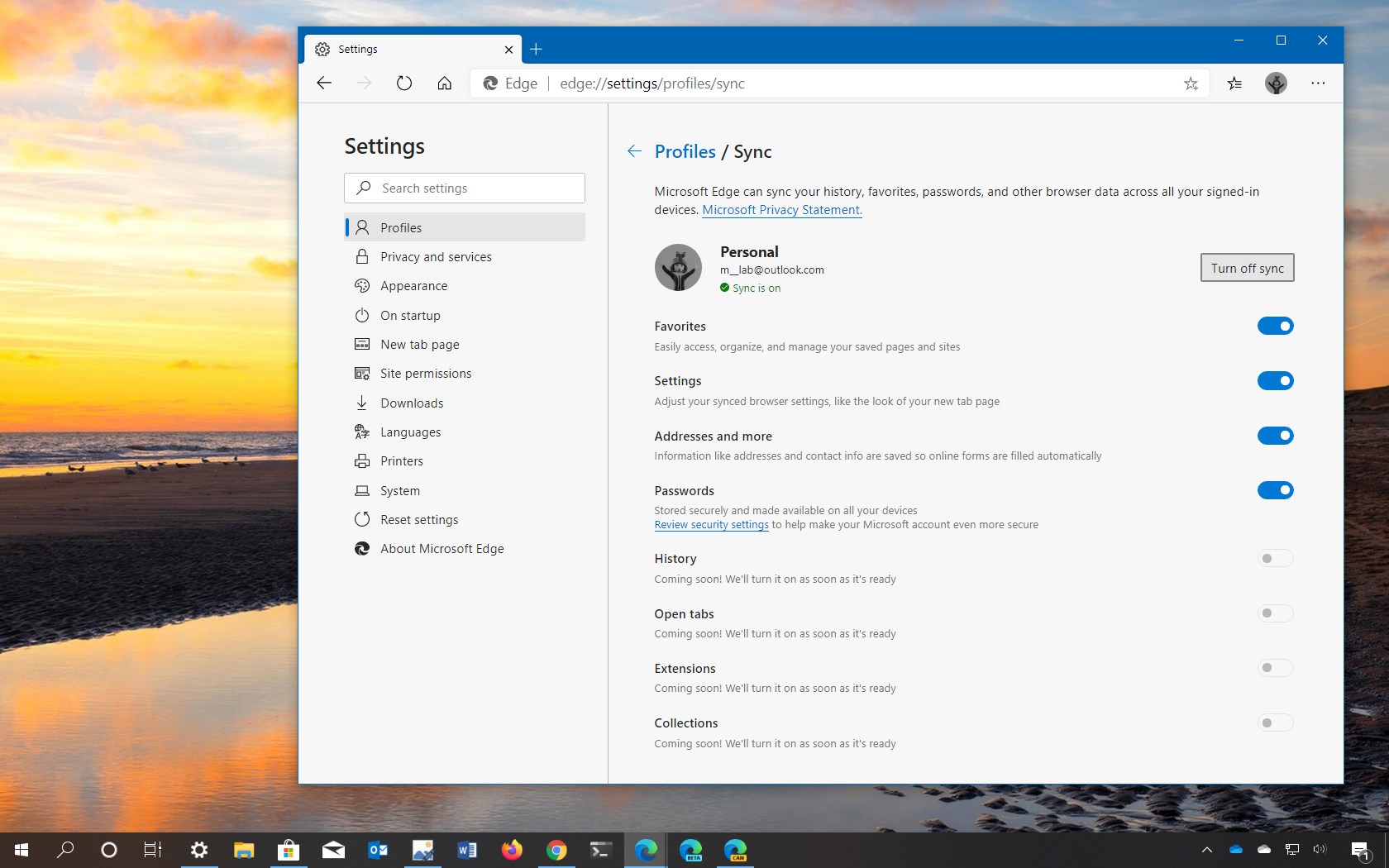1389x868 pixels.
Task: Open the New tab page settings
Action: point(419,344)
